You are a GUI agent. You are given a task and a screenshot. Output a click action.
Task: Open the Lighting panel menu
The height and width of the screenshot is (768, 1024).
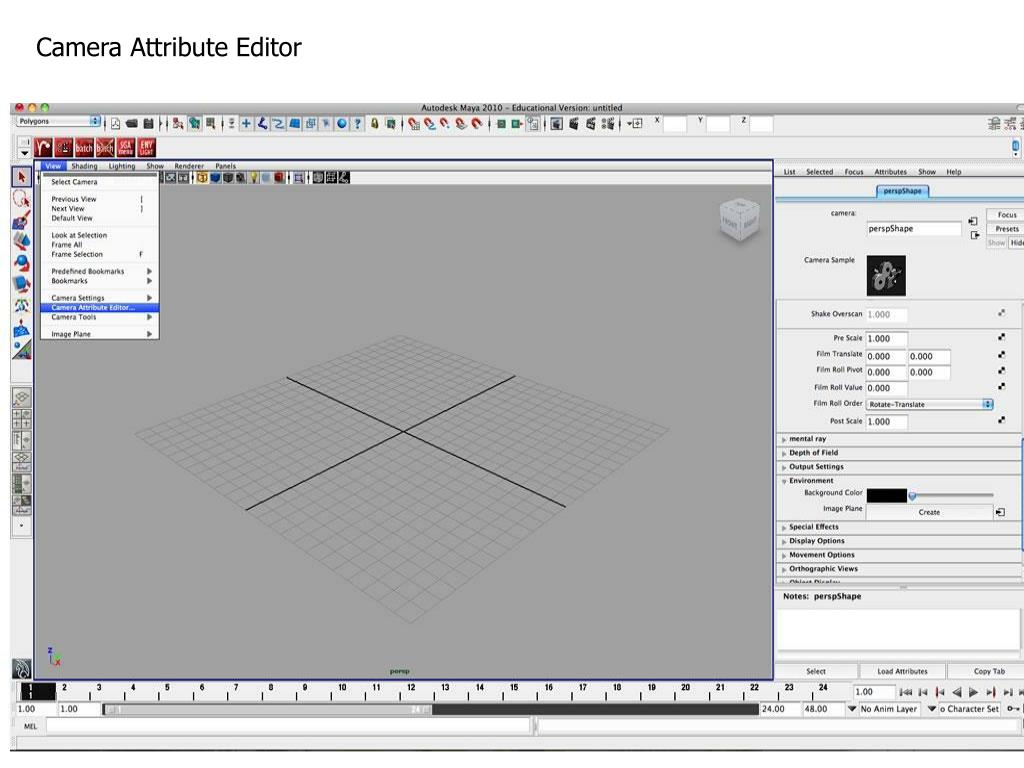click(121, 166)
